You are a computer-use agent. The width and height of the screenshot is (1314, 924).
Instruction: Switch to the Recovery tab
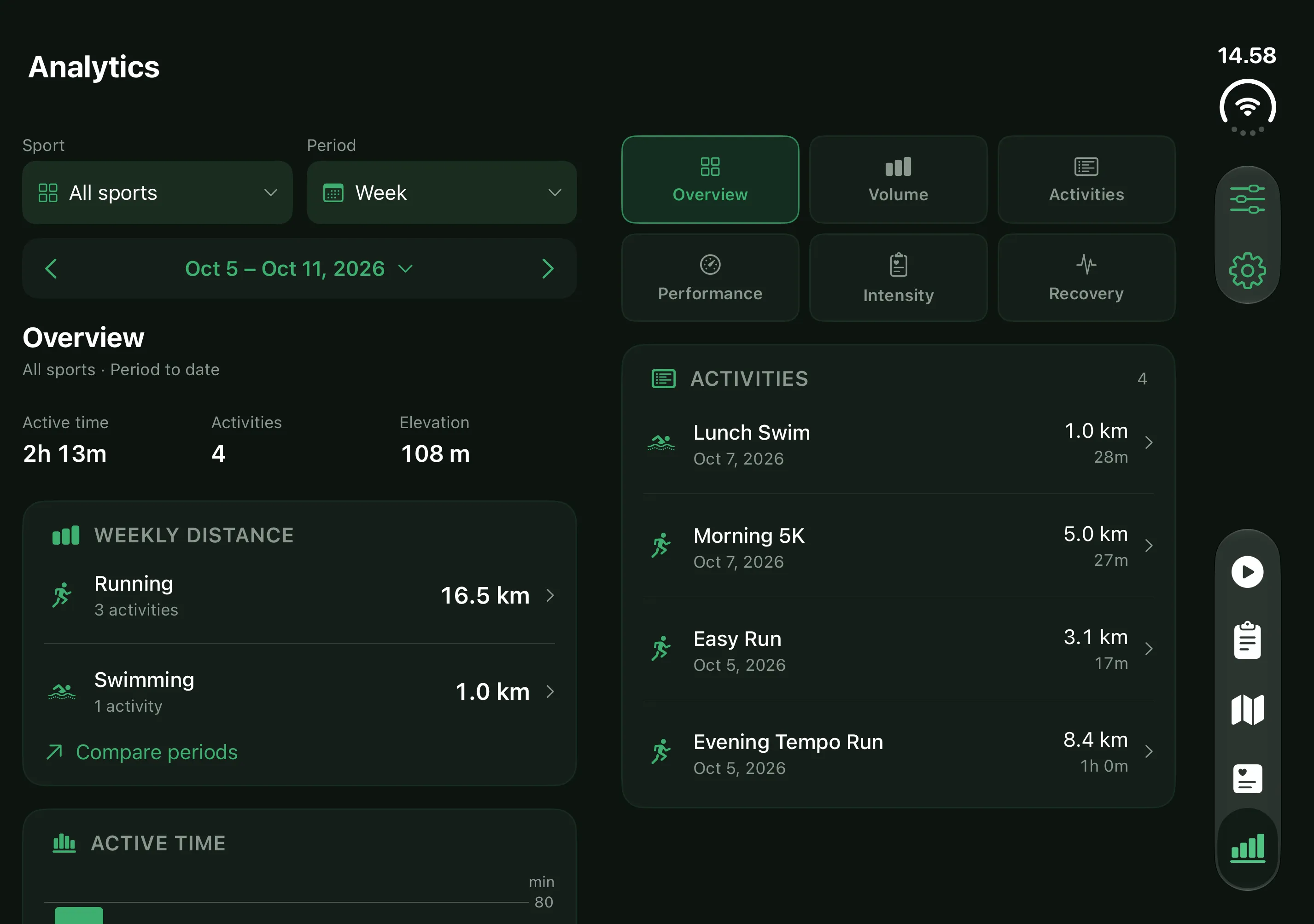click(x=1086, y=278)
